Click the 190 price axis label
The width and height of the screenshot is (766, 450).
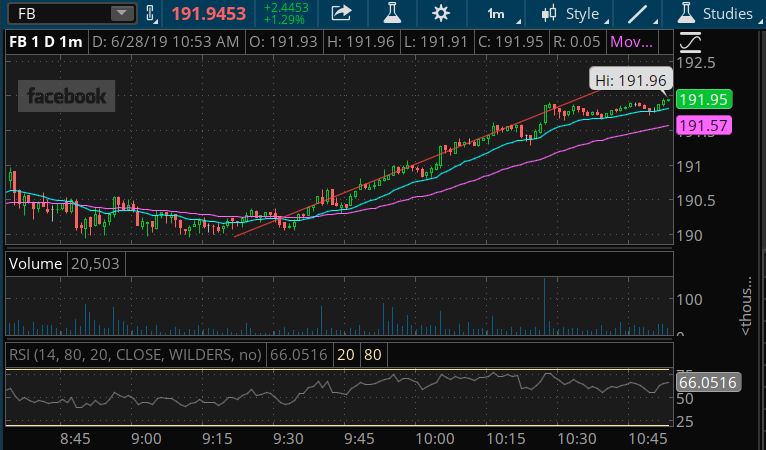pyautogui.click(x=689, y=236)
